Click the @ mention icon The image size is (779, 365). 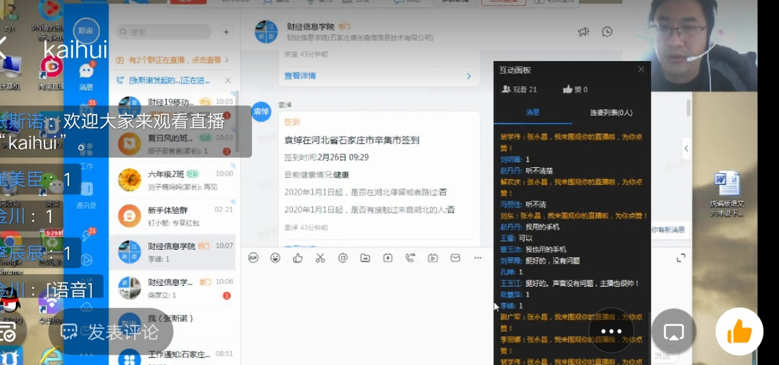point(342,258)
